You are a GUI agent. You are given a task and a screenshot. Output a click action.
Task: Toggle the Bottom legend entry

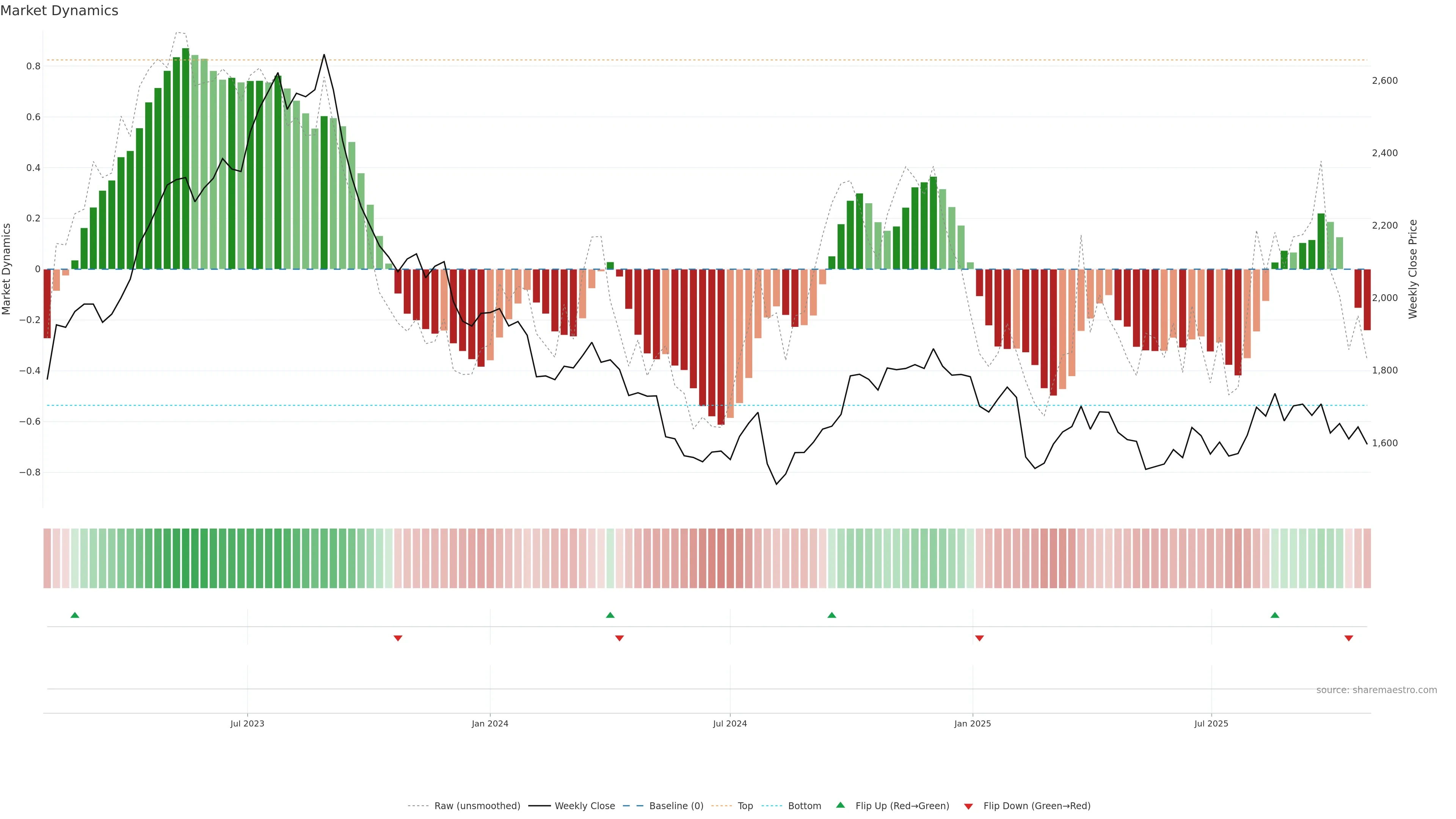pyautogui.click(x=804, y=806)
